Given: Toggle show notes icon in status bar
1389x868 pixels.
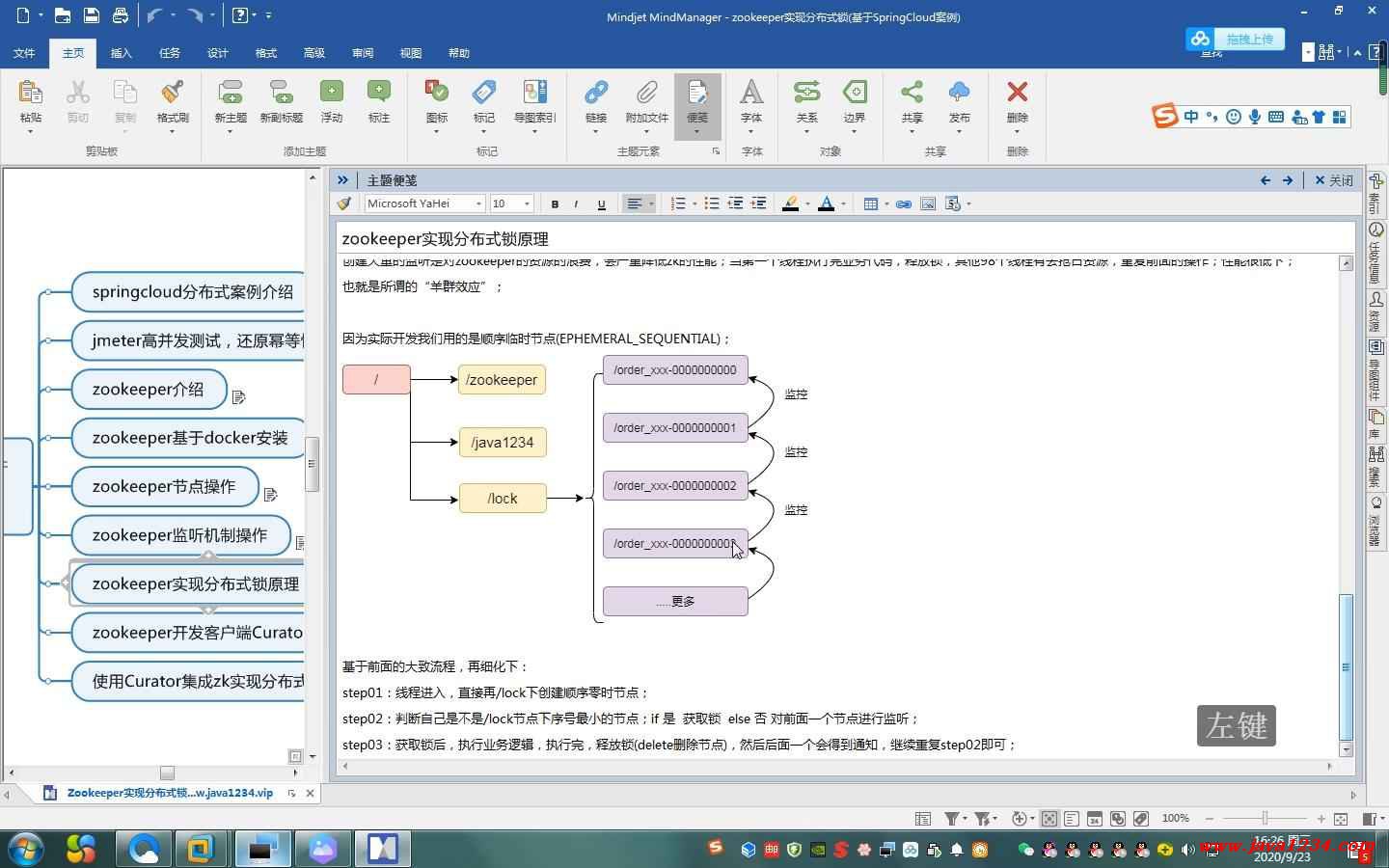Looking at the screenshot, I should [1072, 819].
